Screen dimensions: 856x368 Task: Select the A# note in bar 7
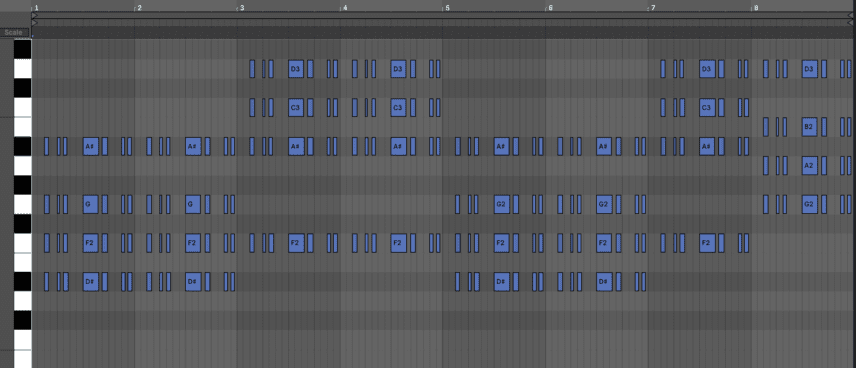[x=707, y=146]
